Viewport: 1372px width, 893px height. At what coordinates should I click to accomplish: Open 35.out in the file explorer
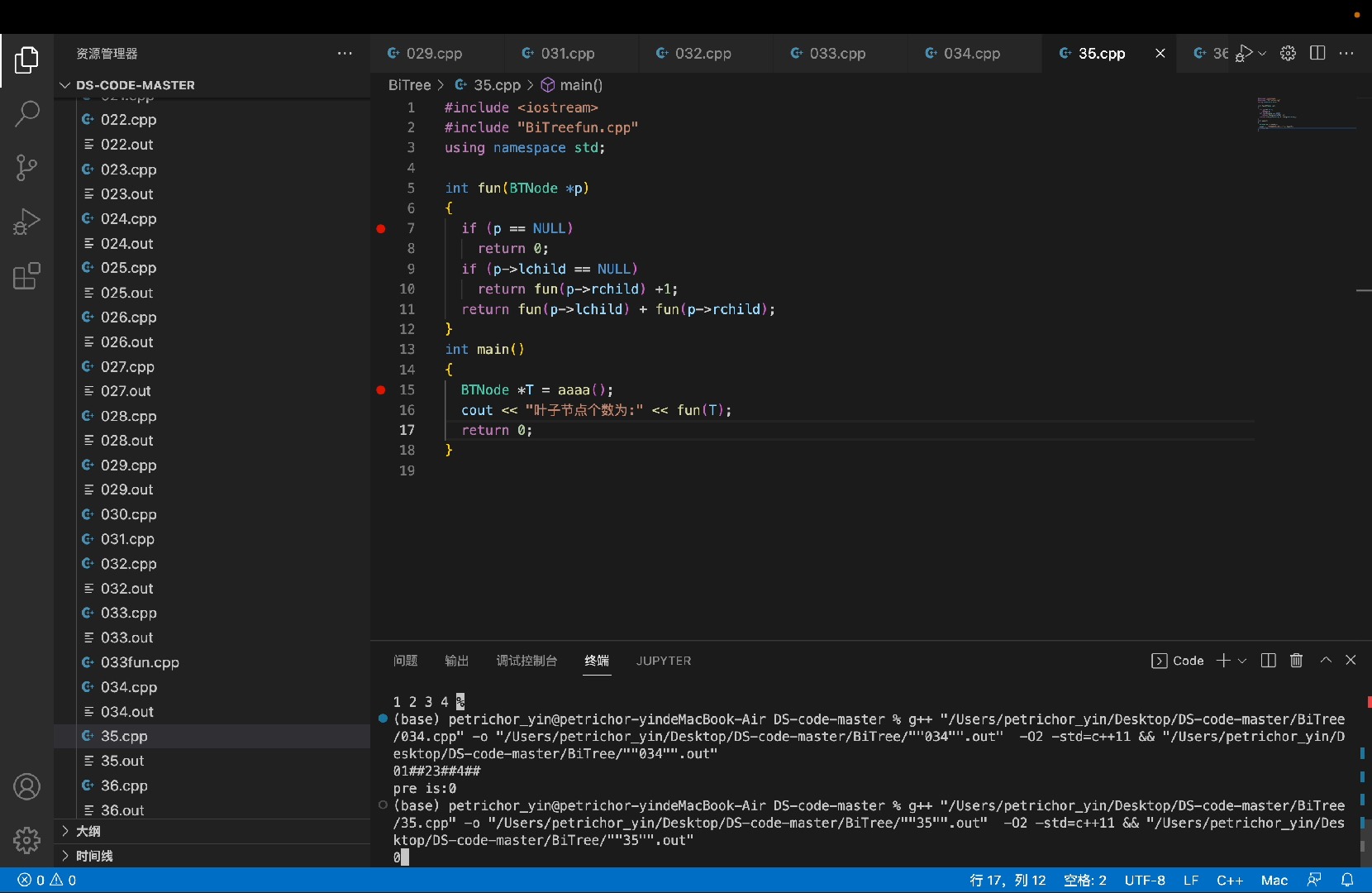click(212, 761)
